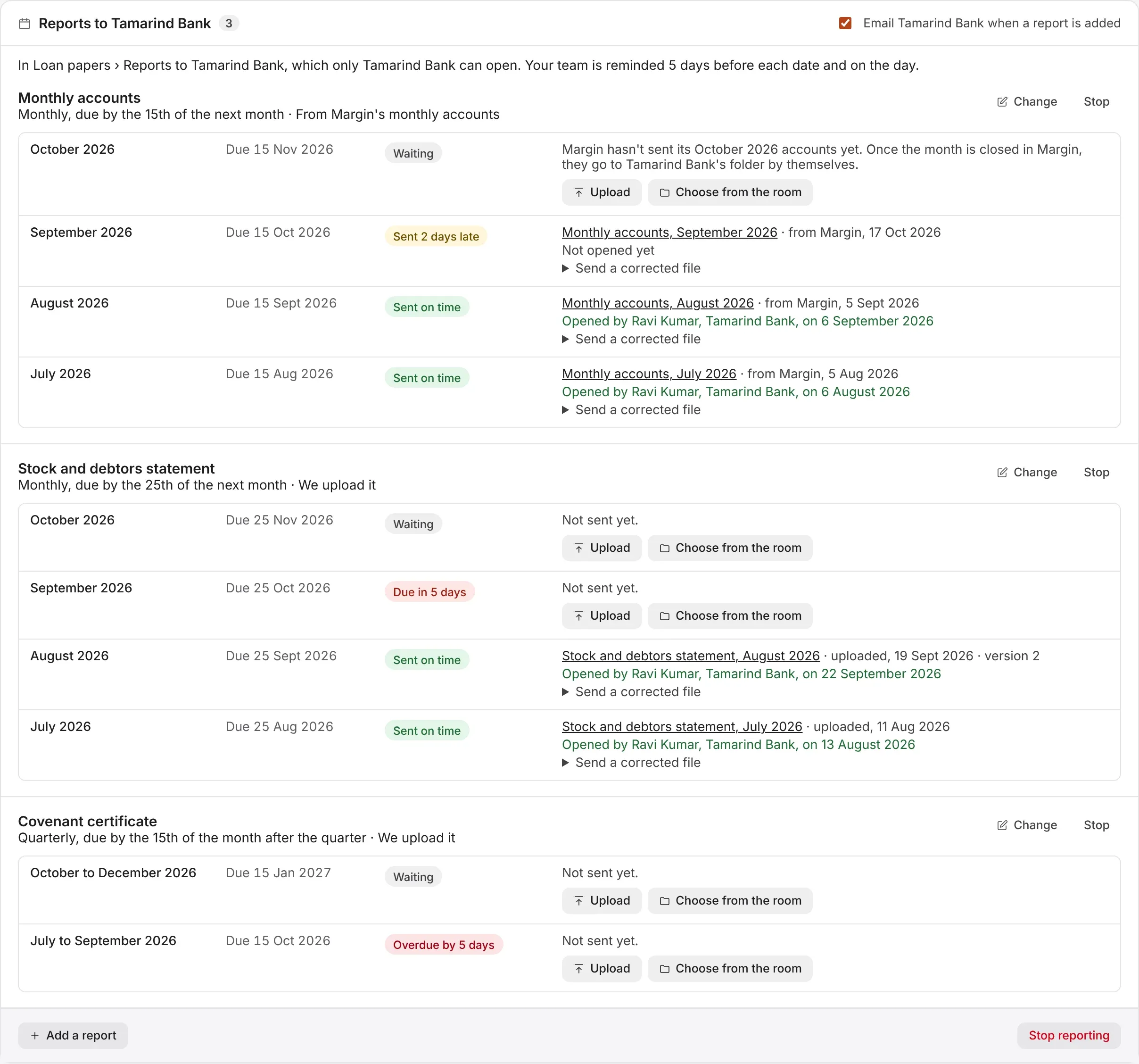Click the pencil icon for Stock and debtors Change
Viewport: 1139px width, 1064px height.
(x=1002, y=473)
